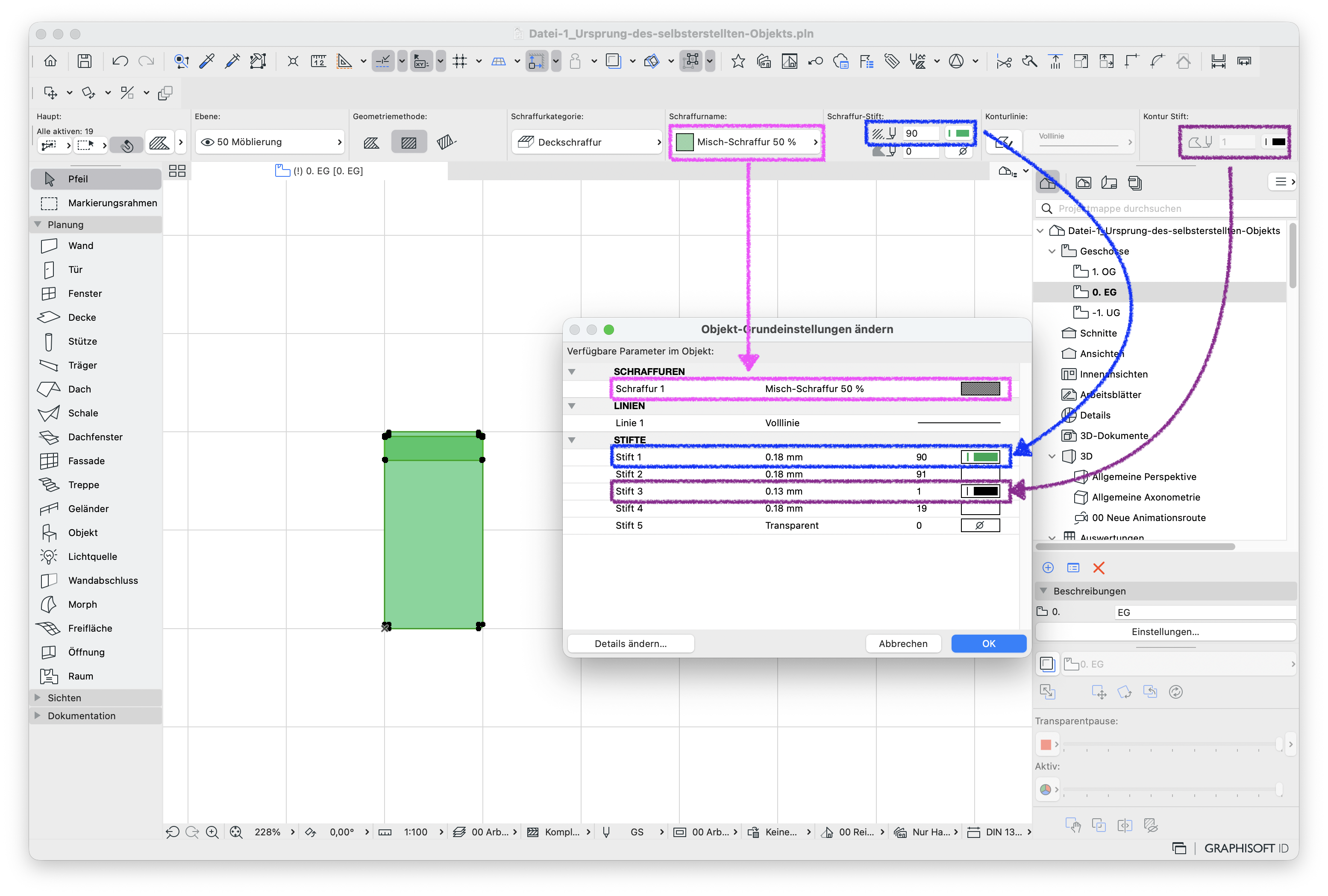Select Arbeitsblätter in the project map
The width and height of the screenshot is (1328, 896).
pyautogui.click(x=1110, y=395)
